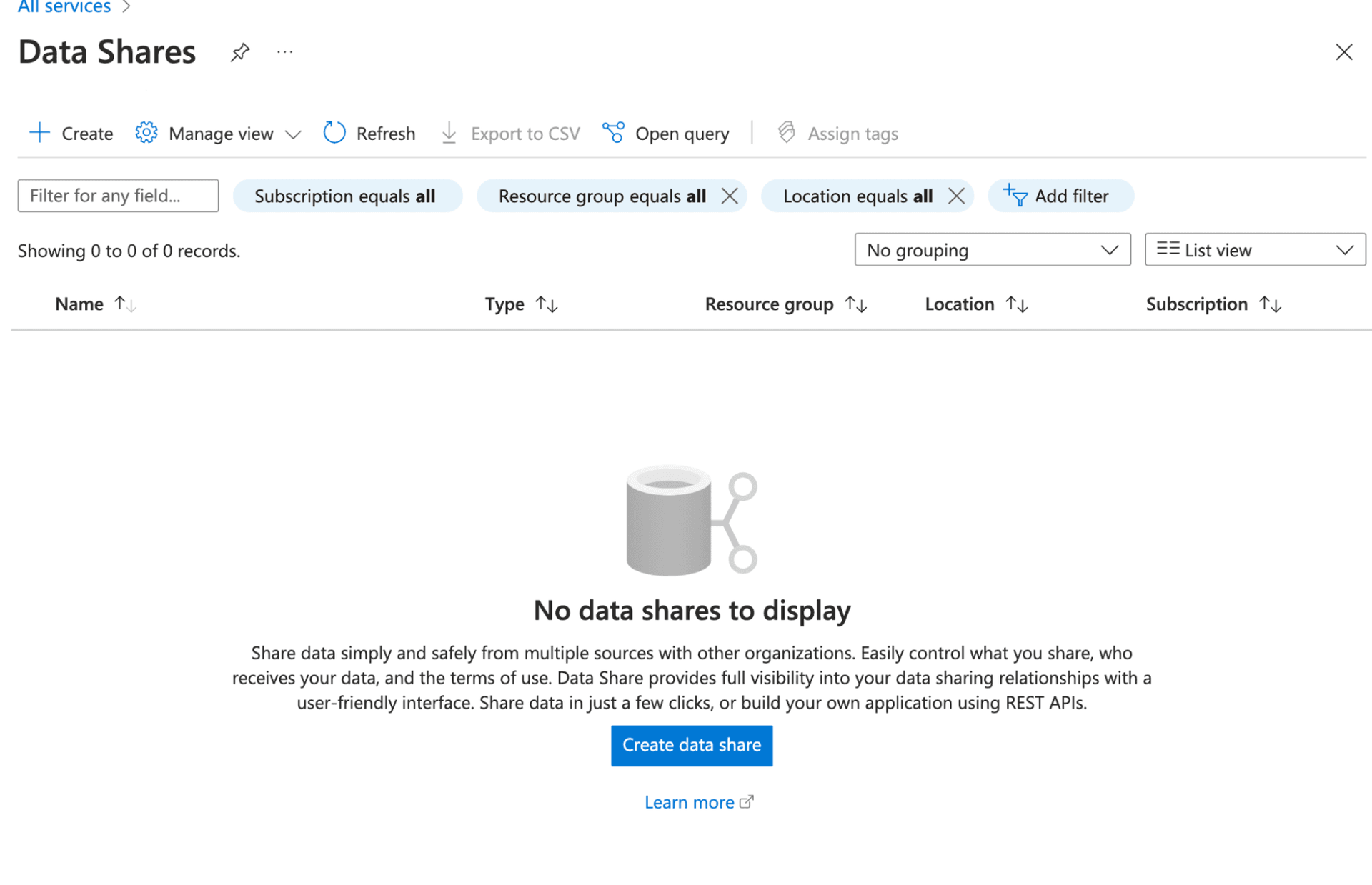The height and width of the screenshot is (885, 1372).
Task: Sort by Type column
Action: click(522, 304)
